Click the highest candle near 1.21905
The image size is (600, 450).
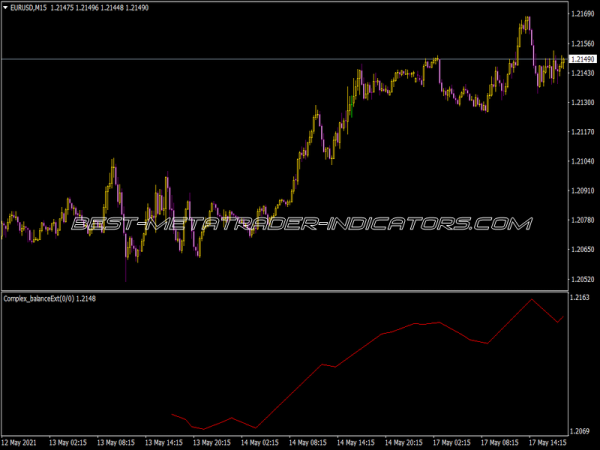point(526,18)
